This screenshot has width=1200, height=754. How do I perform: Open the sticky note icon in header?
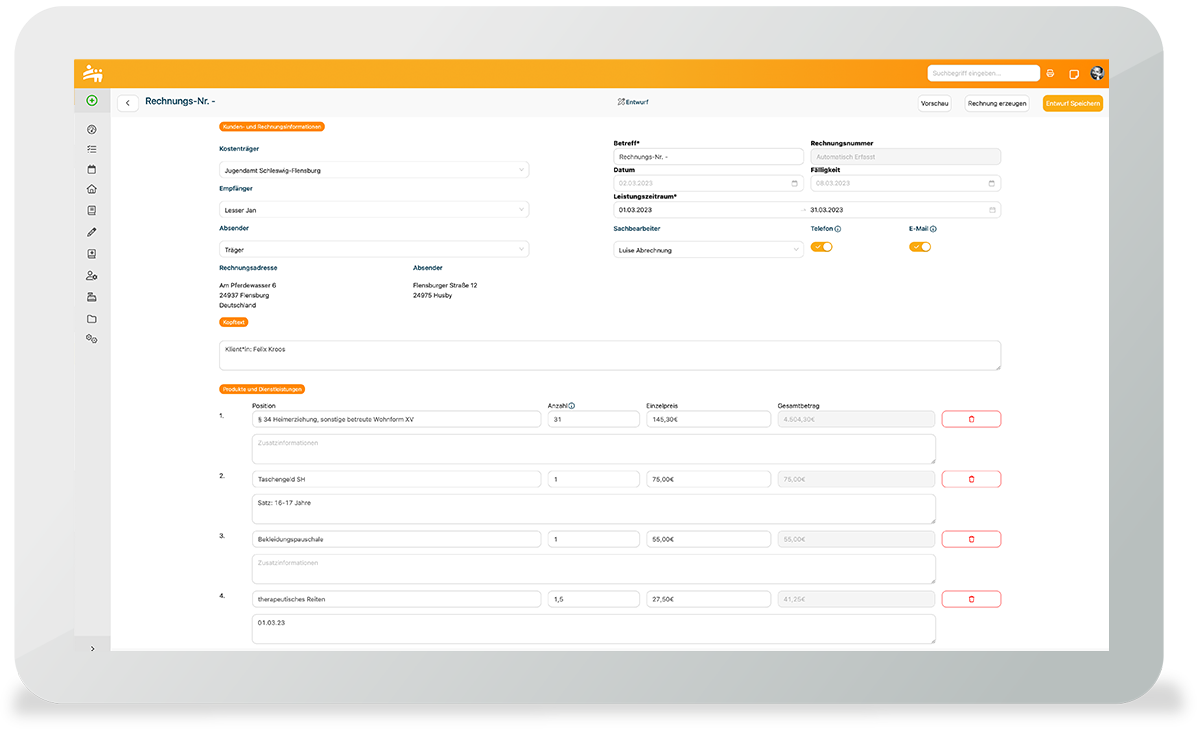(x=1074, y=74)
